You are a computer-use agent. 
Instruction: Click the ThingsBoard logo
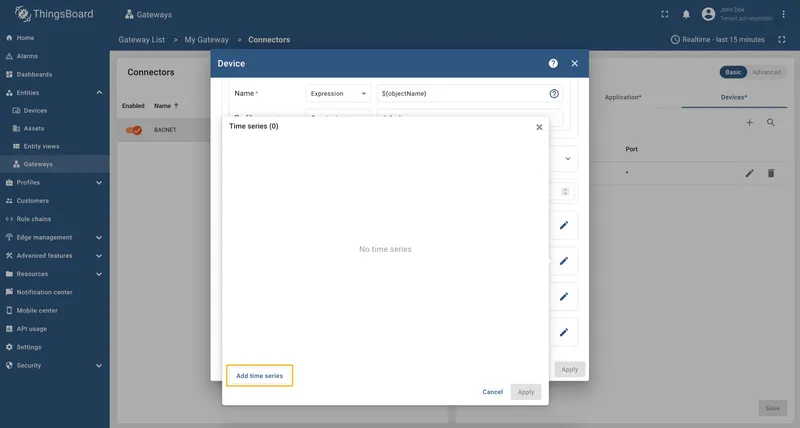pyautogui.click(x=54, y=14)
